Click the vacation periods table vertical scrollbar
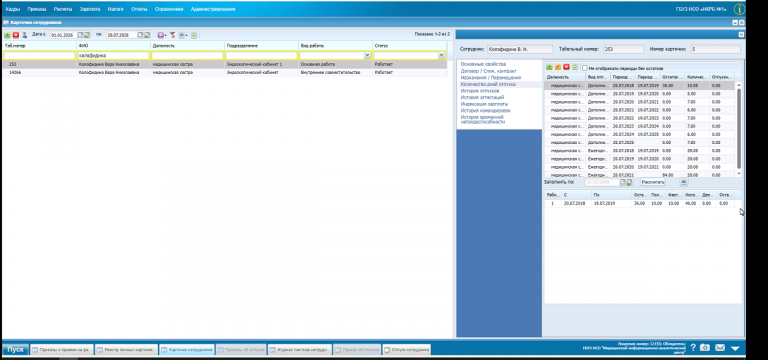The width and height of the screenshot is (768, 360). click(x=739, y=129)
